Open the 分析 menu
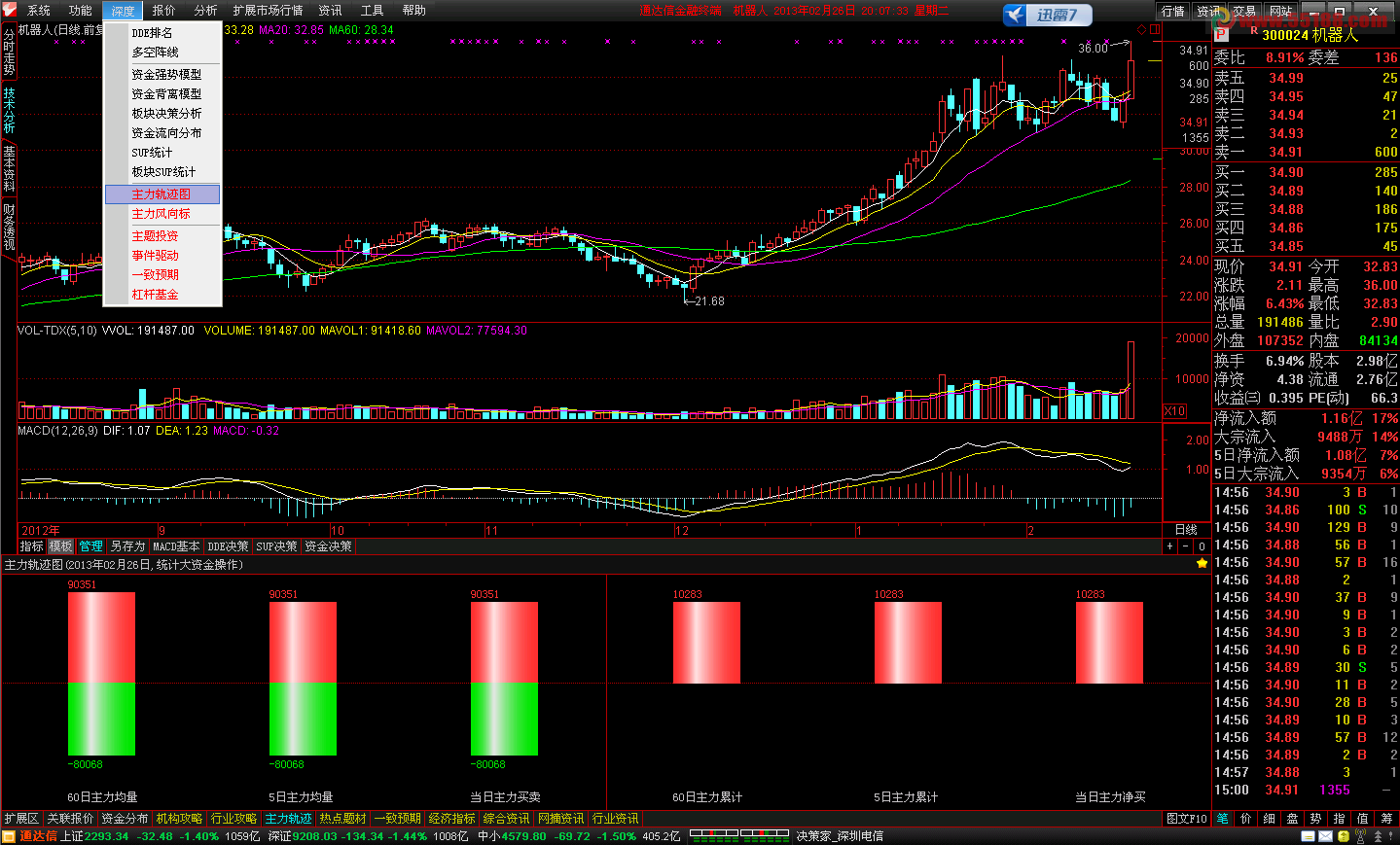The image size is (1400, 845). (206, 11)
